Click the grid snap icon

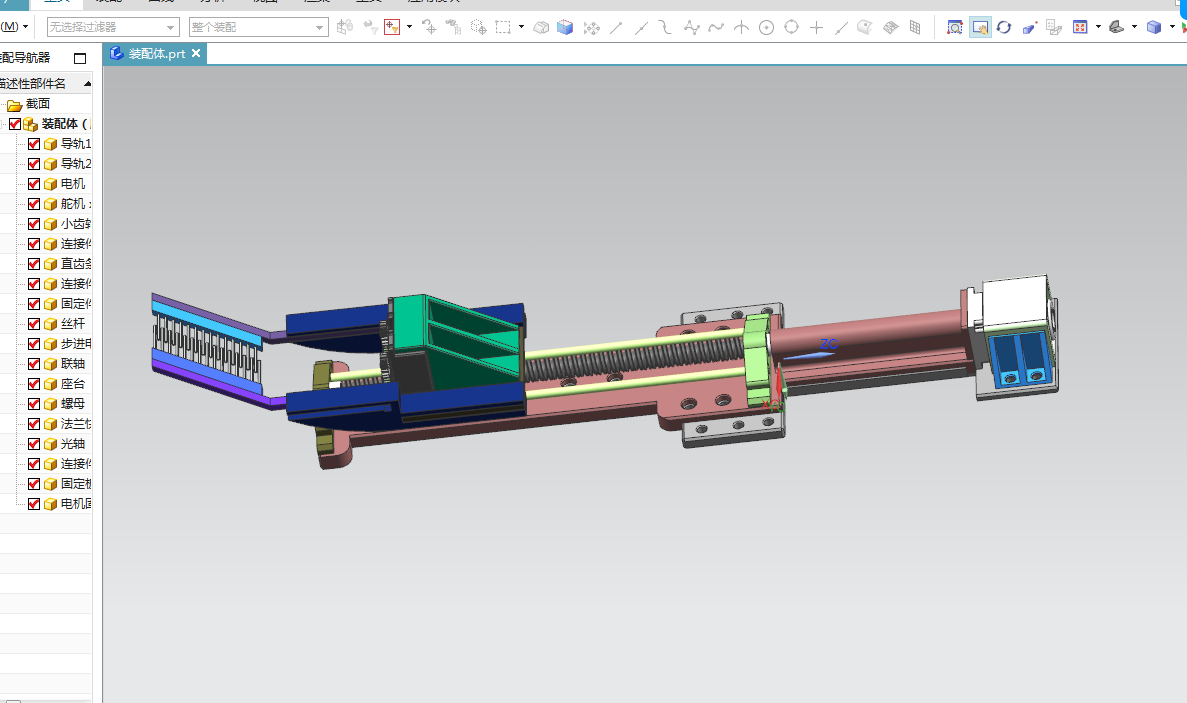[915, 27]
